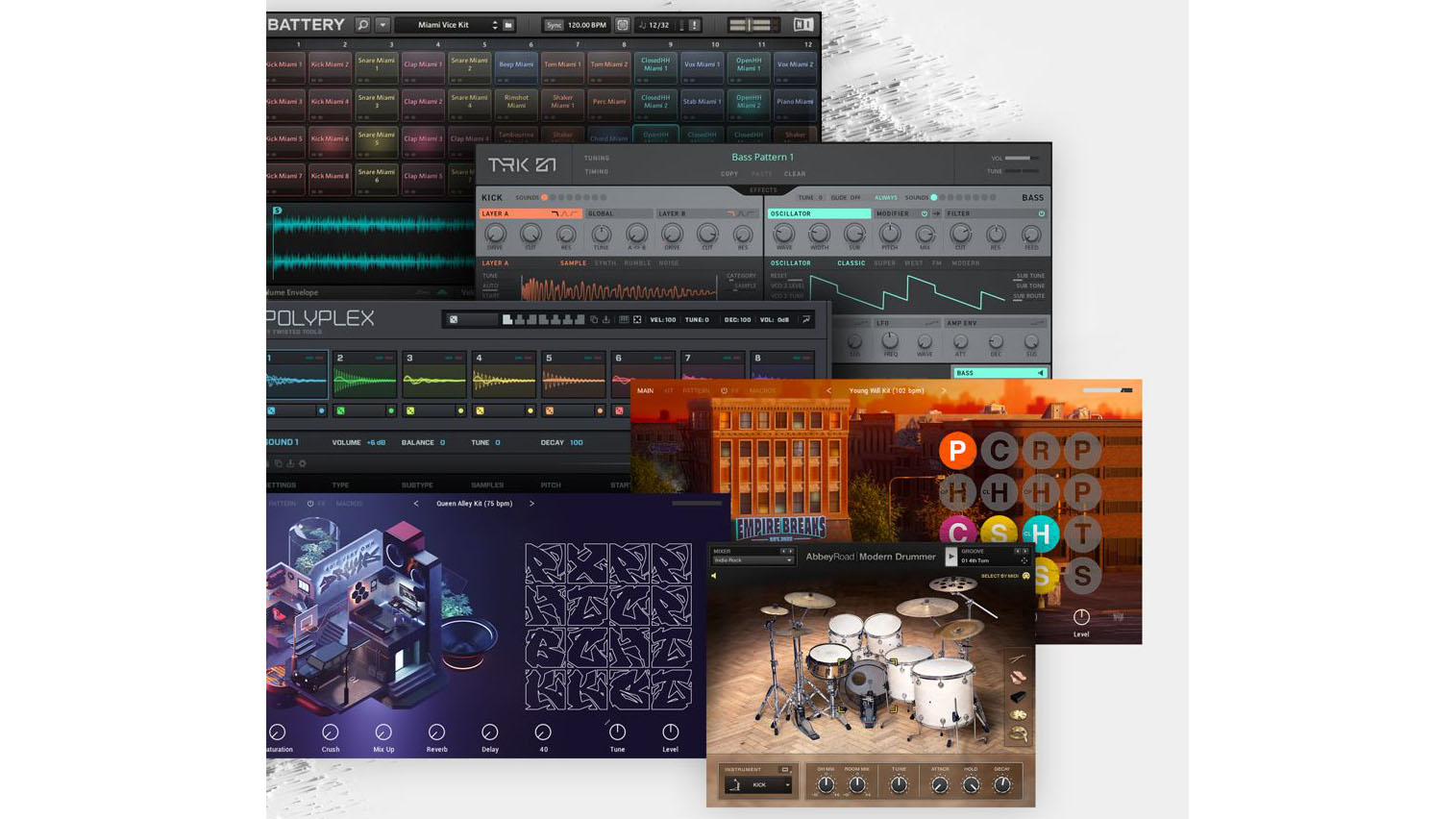This screenshot has width=1456, height=819.
Task: Toggle the TRK-01 Modifier power button
Action: 925,213
